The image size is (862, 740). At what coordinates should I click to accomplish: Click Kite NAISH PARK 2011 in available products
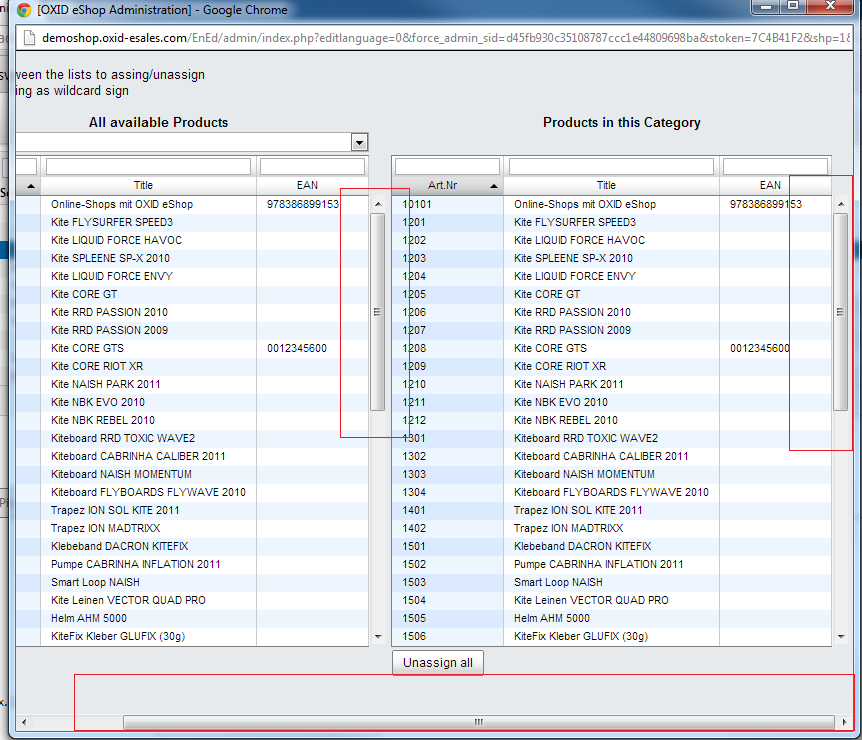point(106,384)
